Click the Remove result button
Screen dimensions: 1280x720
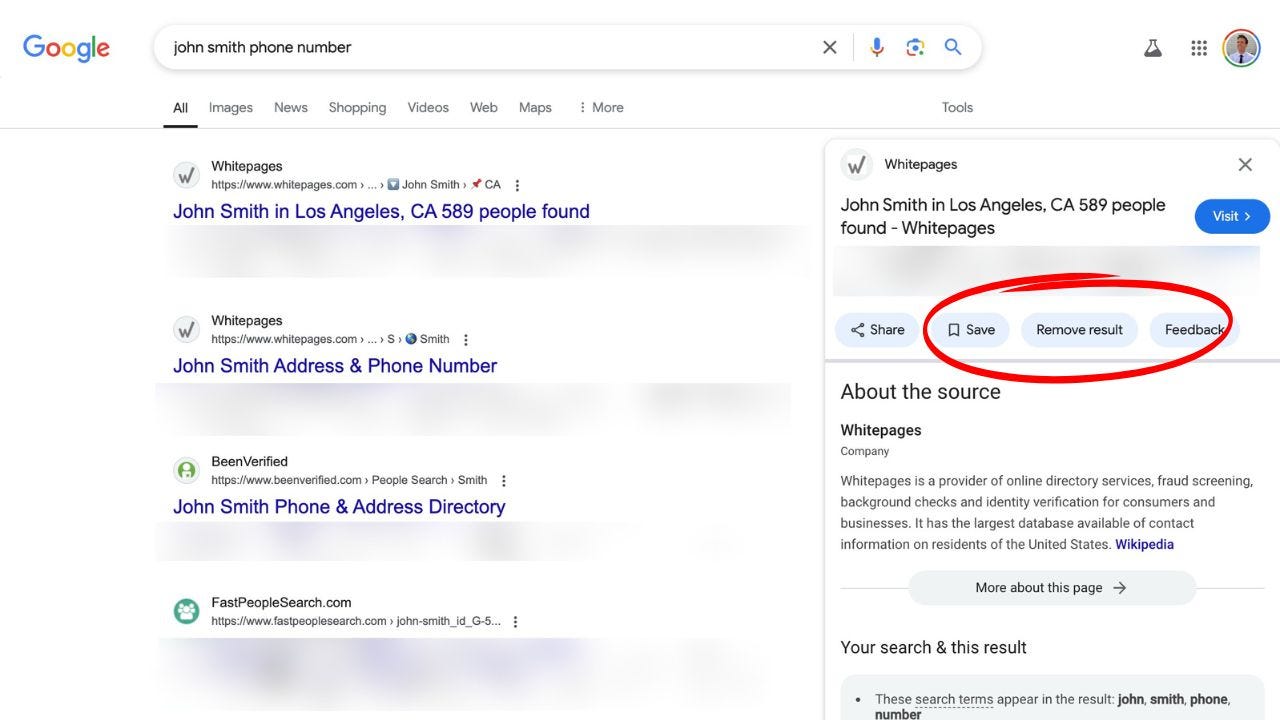(x=1079, y=330)
